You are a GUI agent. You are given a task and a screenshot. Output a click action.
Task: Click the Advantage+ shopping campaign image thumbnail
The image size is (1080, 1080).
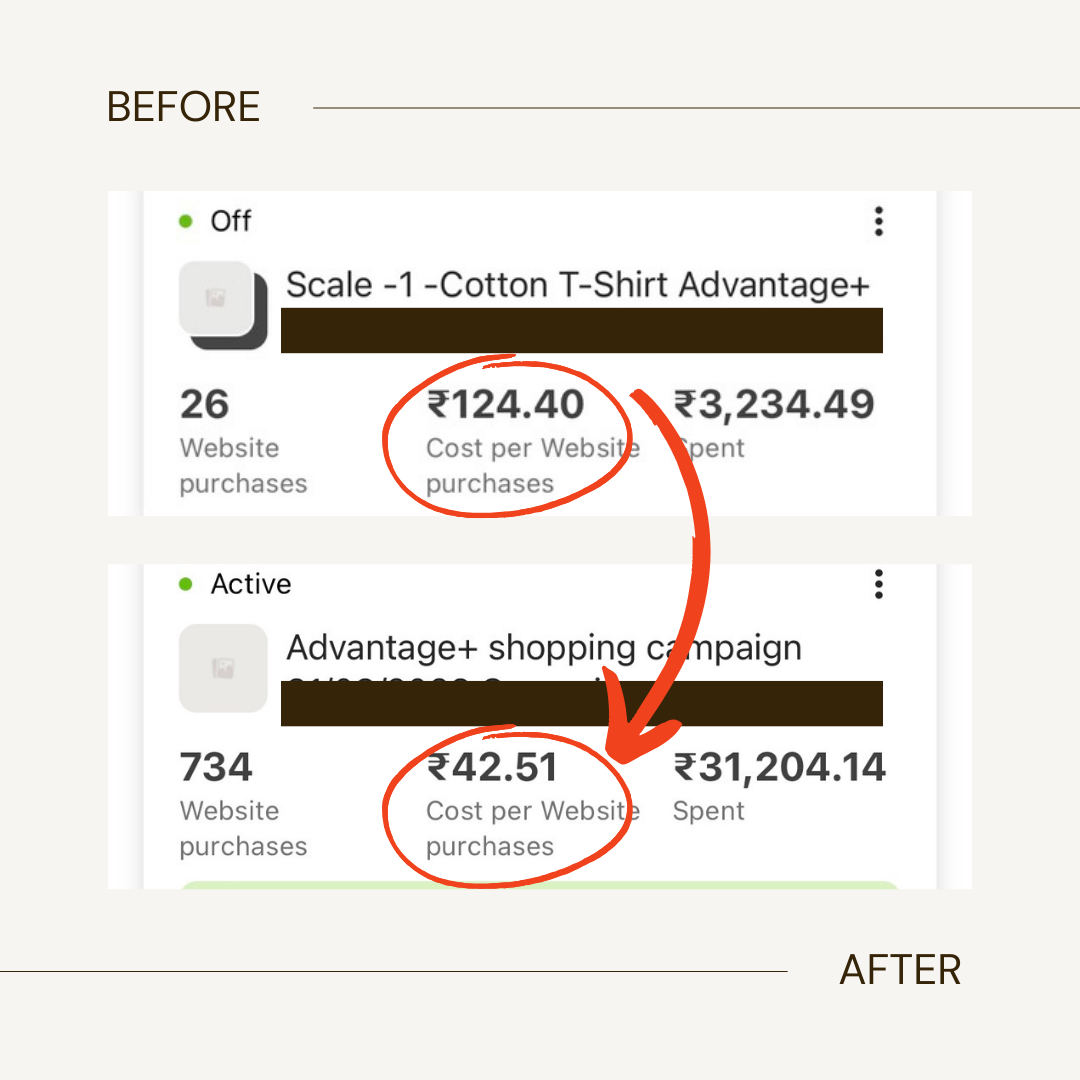tap(223, 668)
